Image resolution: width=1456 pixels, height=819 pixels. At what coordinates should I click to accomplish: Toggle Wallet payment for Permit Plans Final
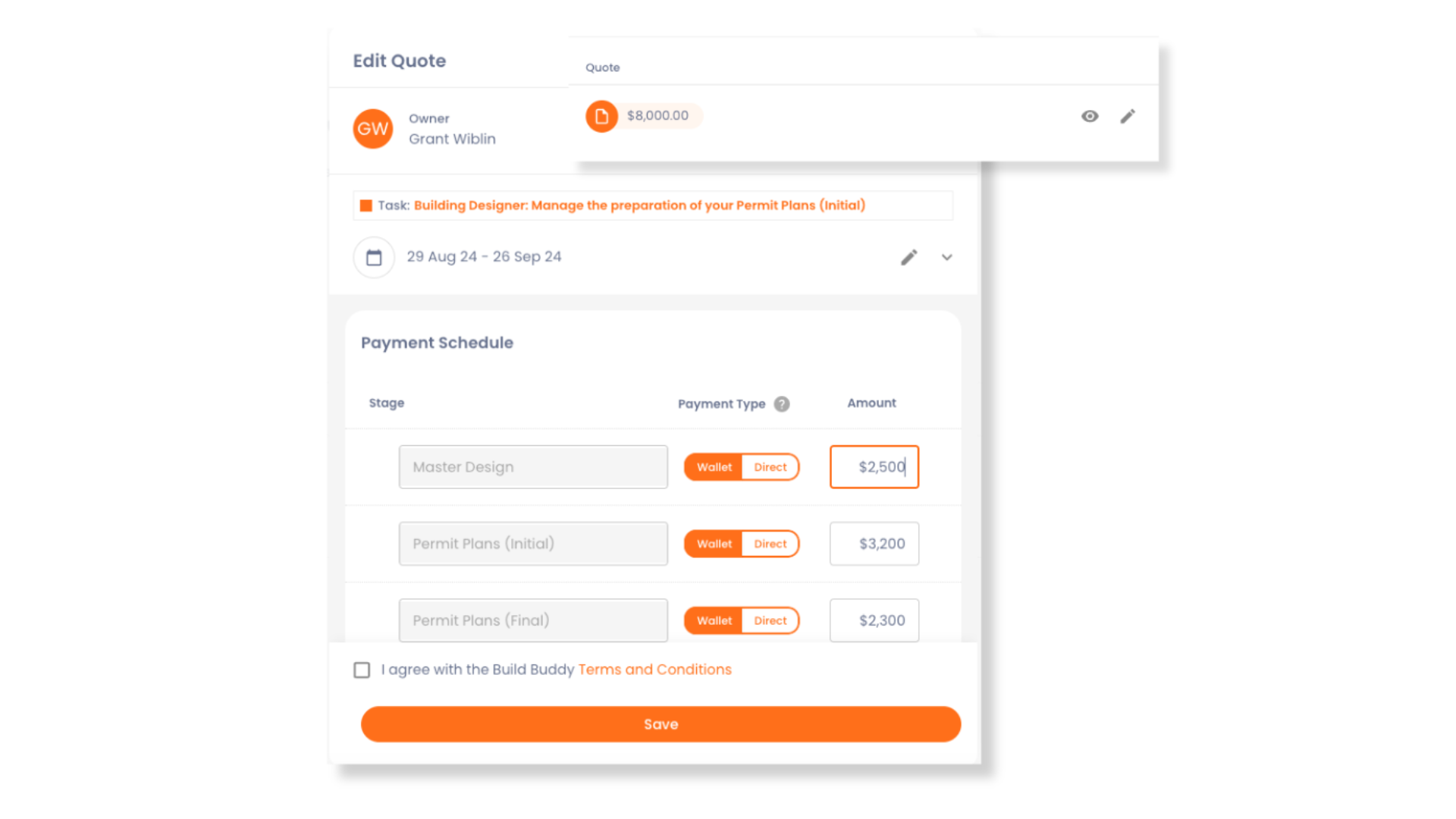point(714,620)
